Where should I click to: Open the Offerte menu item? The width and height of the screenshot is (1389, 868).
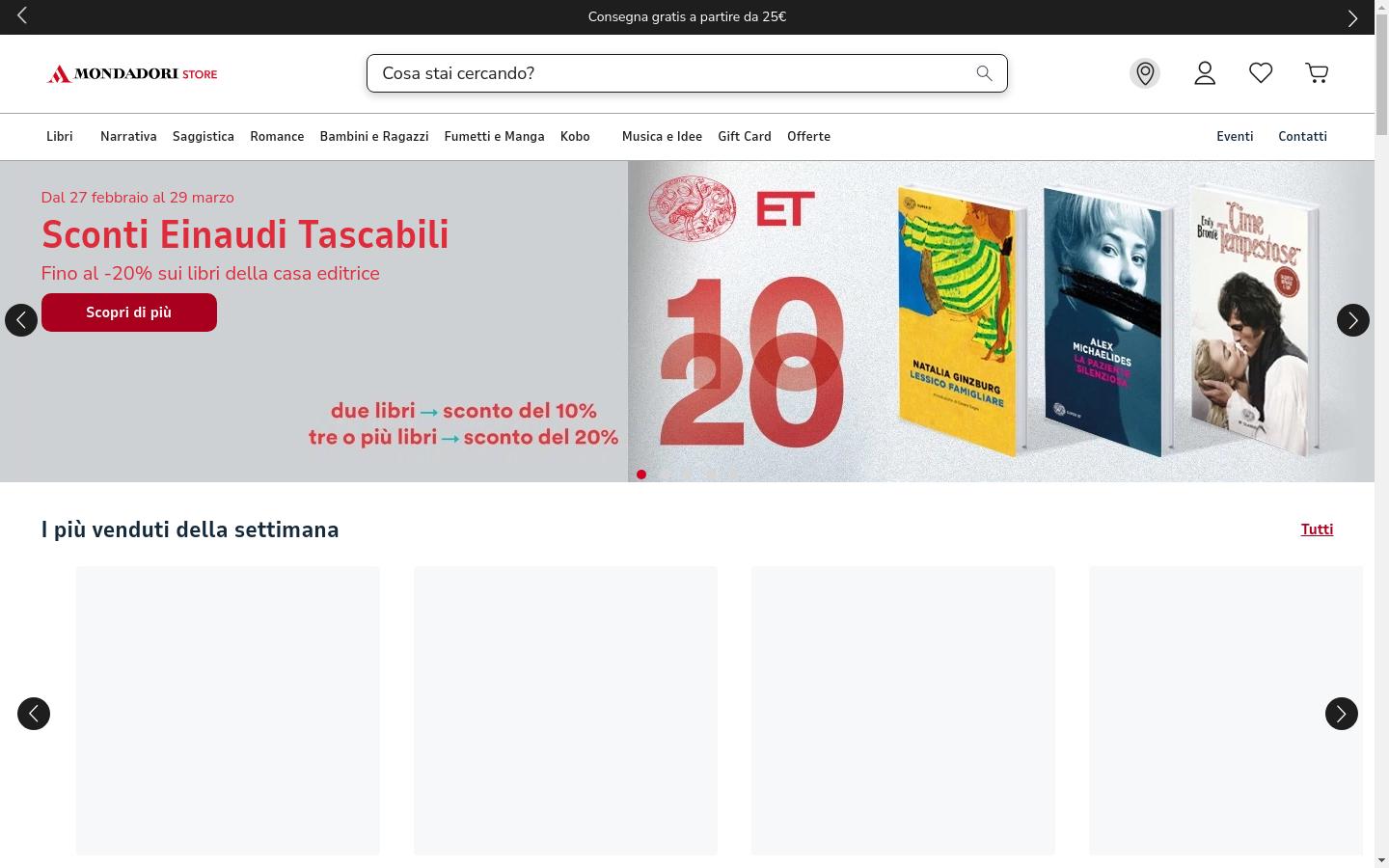pos(808,137)
